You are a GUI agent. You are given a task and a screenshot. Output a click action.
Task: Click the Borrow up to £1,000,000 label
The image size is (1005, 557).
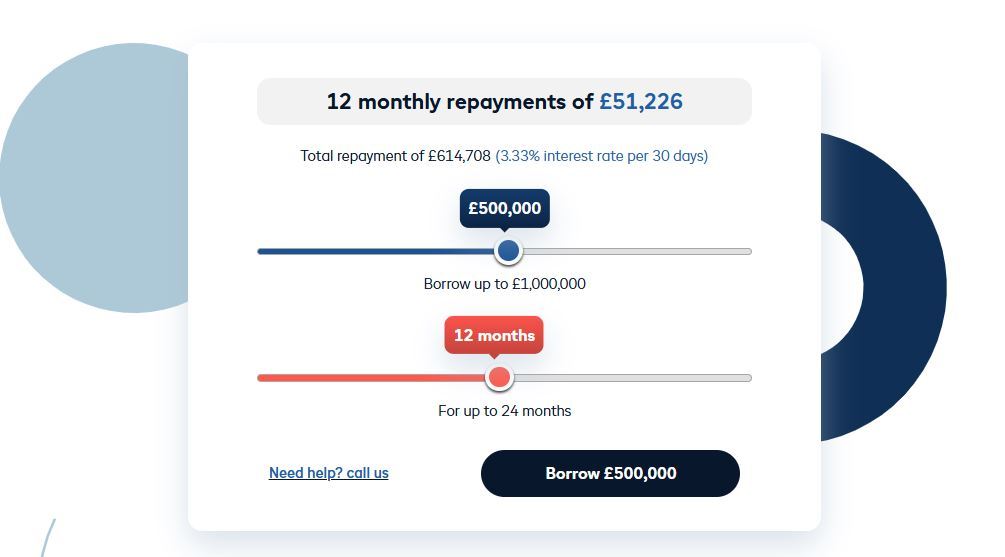click(504, 284)
